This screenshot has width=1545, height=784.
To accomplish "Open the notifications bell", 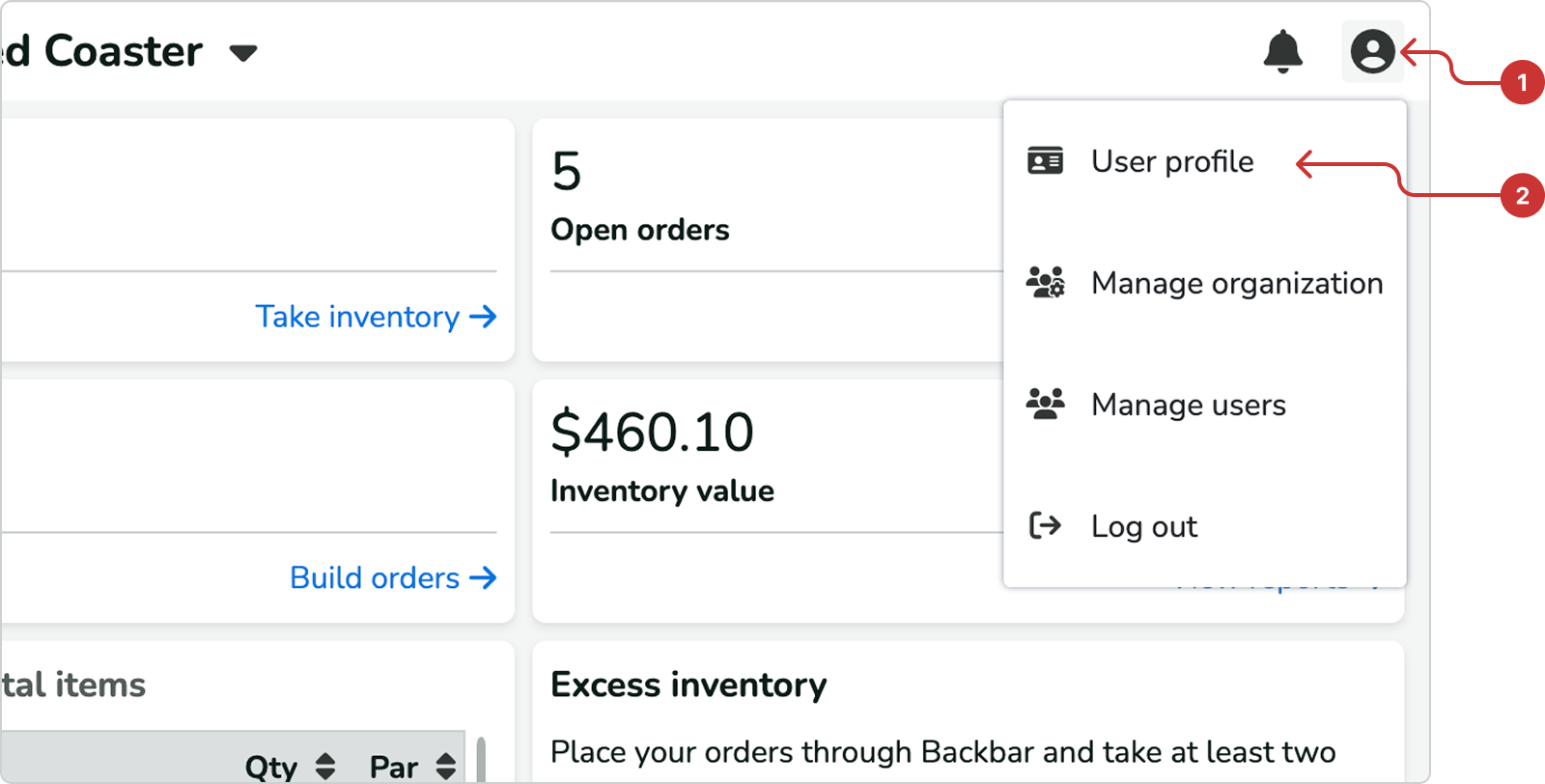I will coord(1282,51).
